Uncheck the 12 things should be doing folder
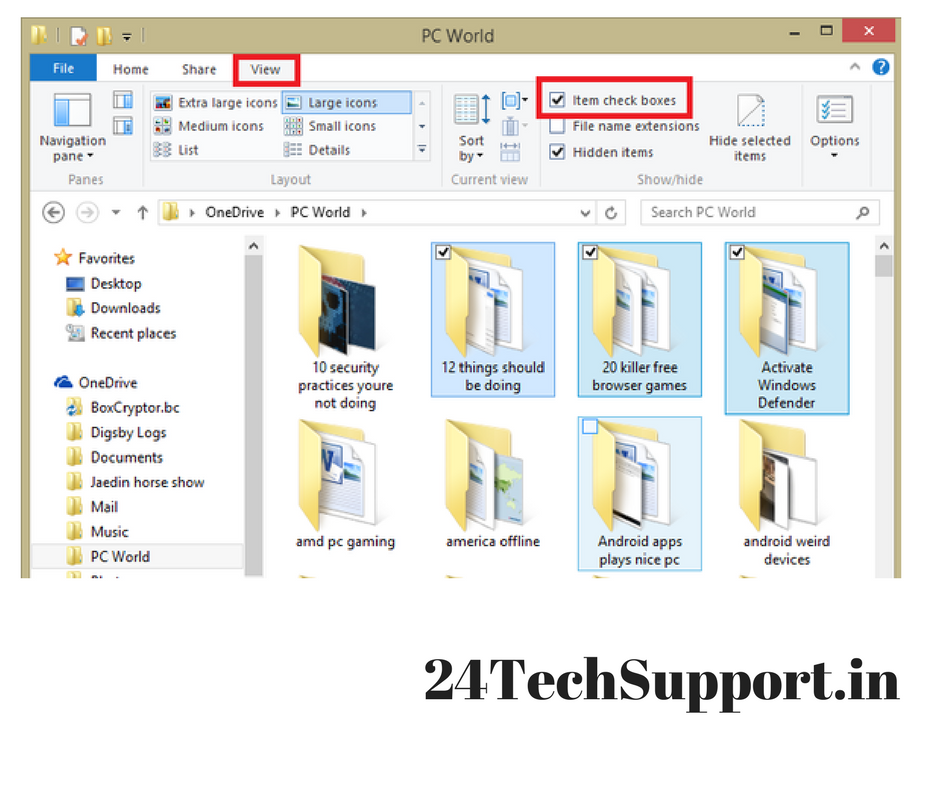Viewport: 940px width, 788px height. pyautogui.click(x=443, y=252)
